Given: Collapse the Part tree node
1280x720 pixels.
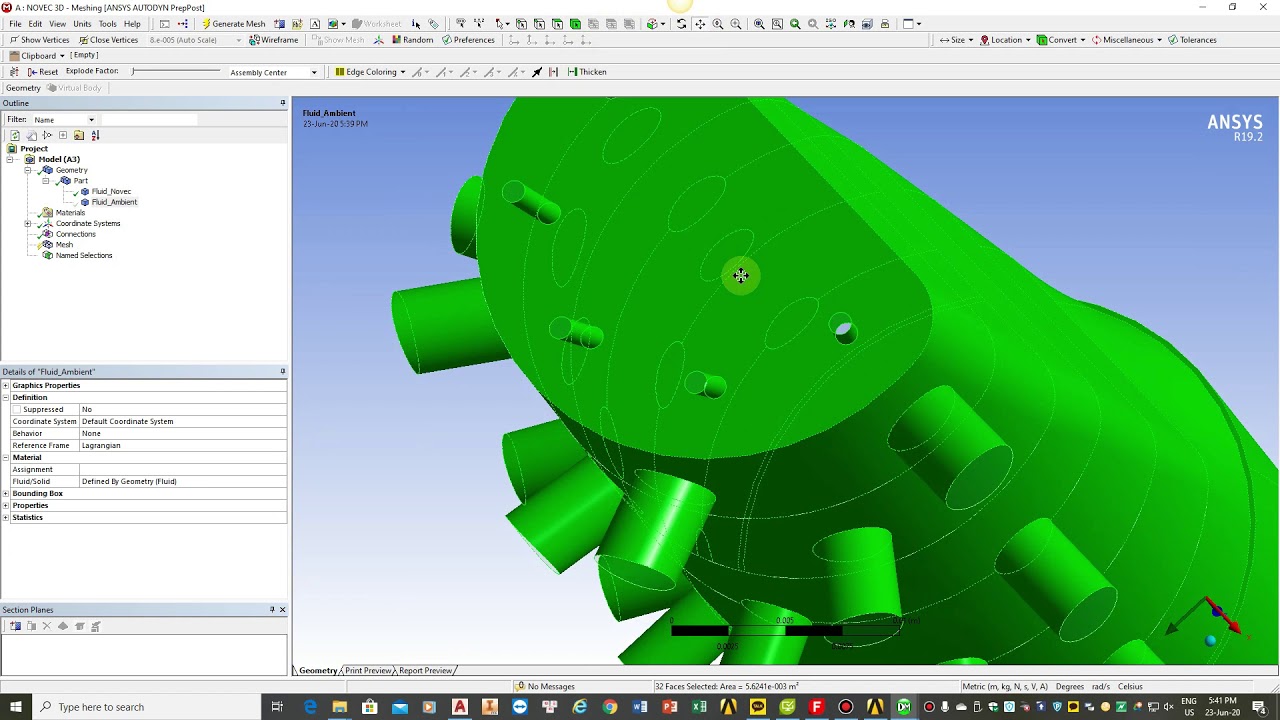Looking at the screenshot, I should [x=45, y=181].
